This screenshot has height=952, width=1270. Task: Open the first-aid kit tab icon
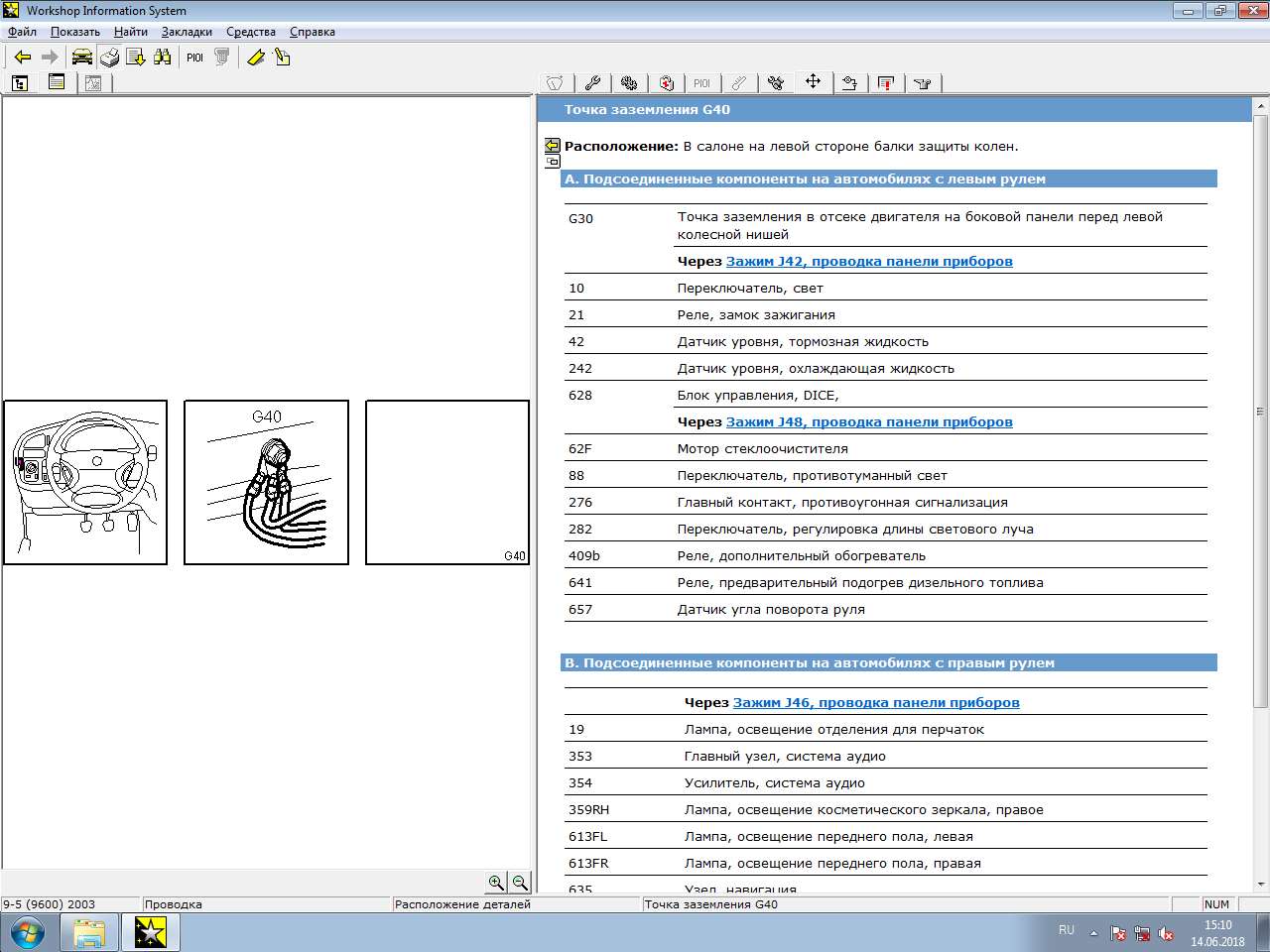666,83
